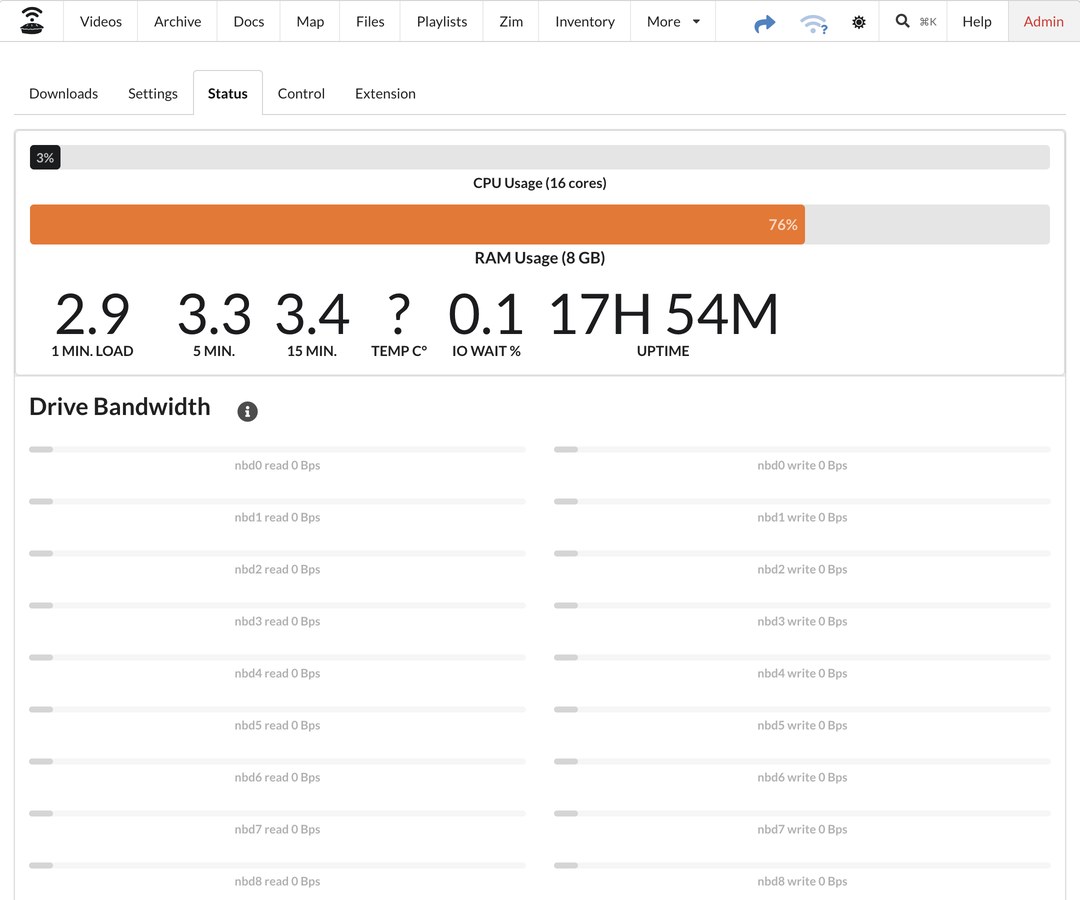Click the 15 MIN. load value 3.4

[312, 314]
